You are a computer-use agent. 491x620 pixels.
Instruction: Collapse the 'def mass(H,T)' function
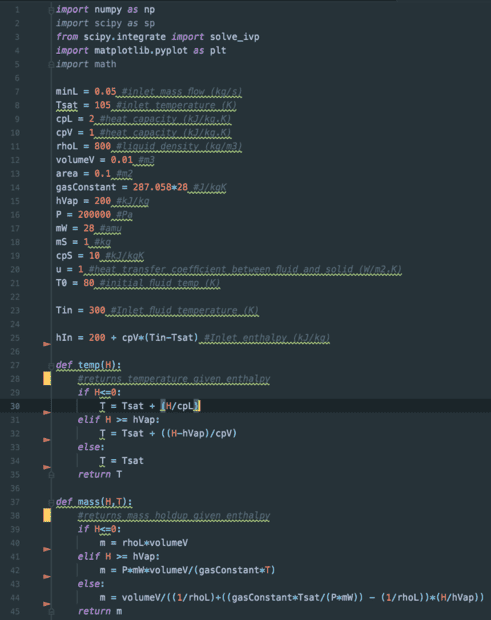tap(51, 502)
